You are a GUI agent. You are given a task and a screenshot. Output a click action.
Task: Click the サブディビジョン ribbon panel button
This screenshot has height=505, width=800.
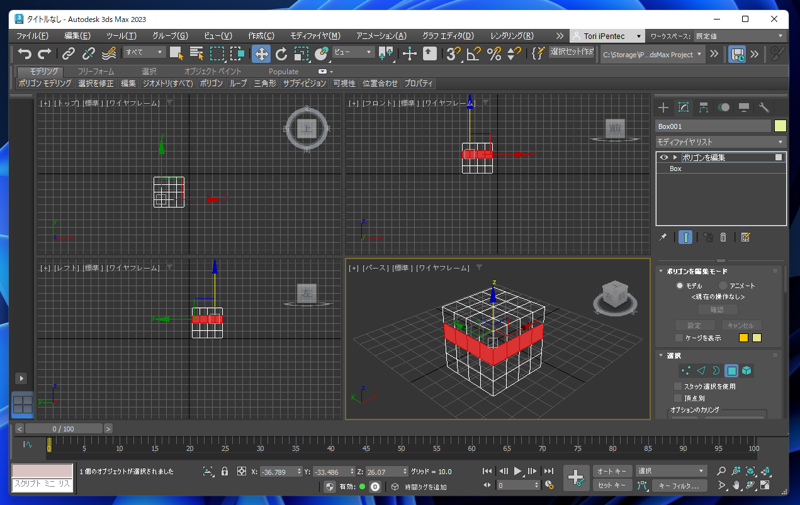[x=305, y=83]
